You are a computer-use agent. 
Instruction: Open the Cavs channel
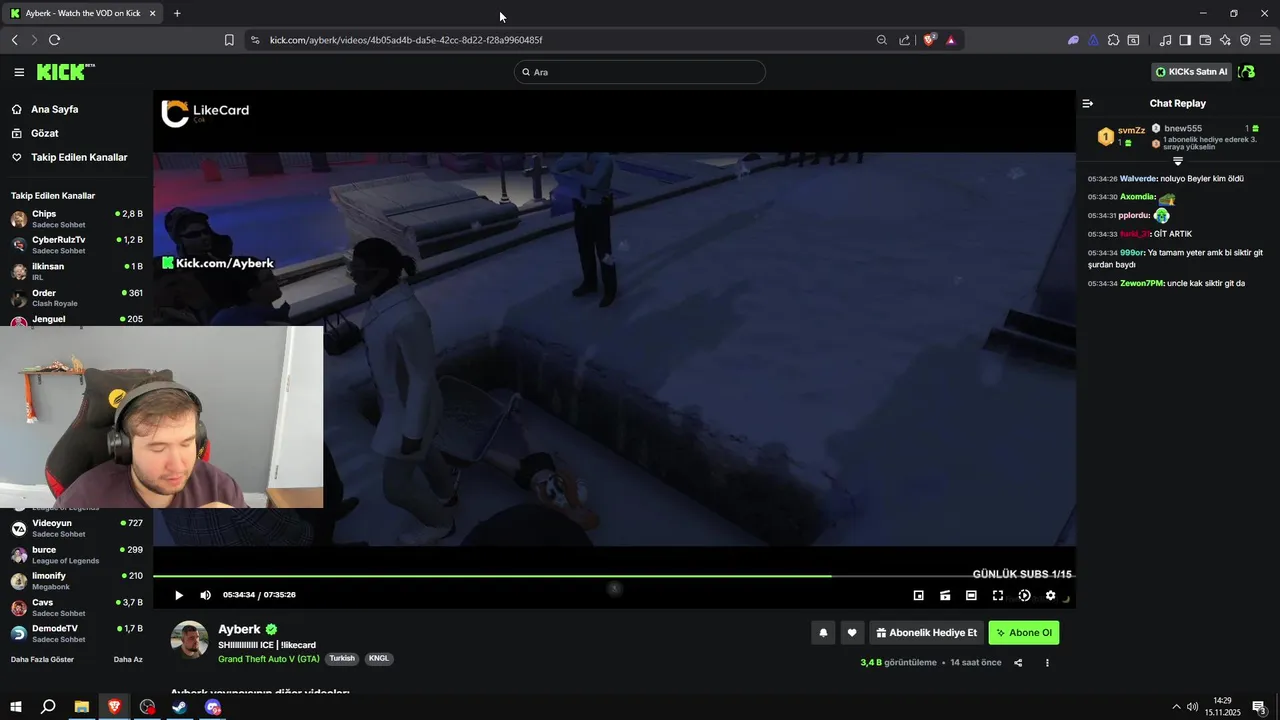click(76, 606)
